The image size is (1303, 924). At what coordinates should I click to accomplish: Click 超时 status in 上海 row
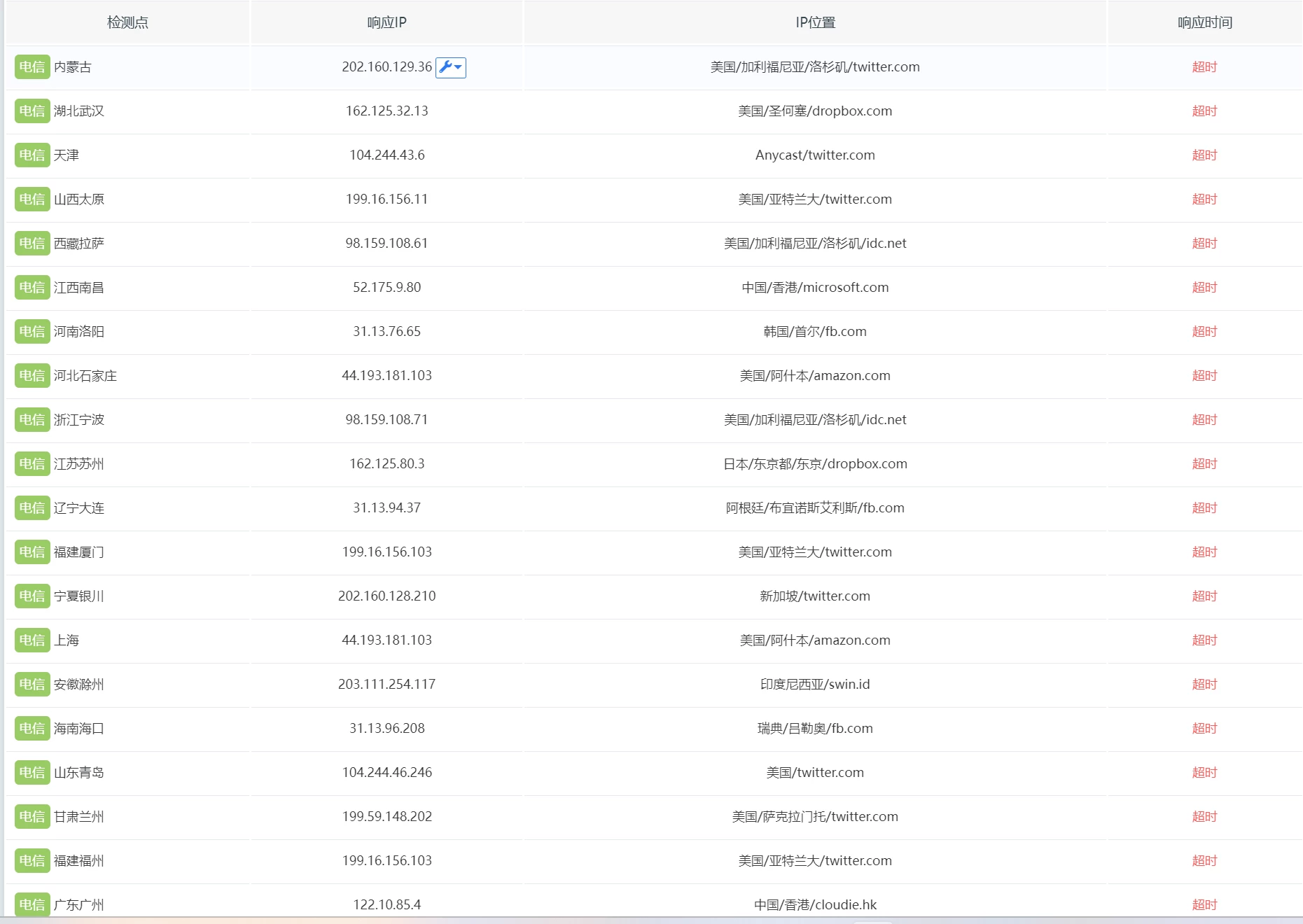tap(1204, 640)
